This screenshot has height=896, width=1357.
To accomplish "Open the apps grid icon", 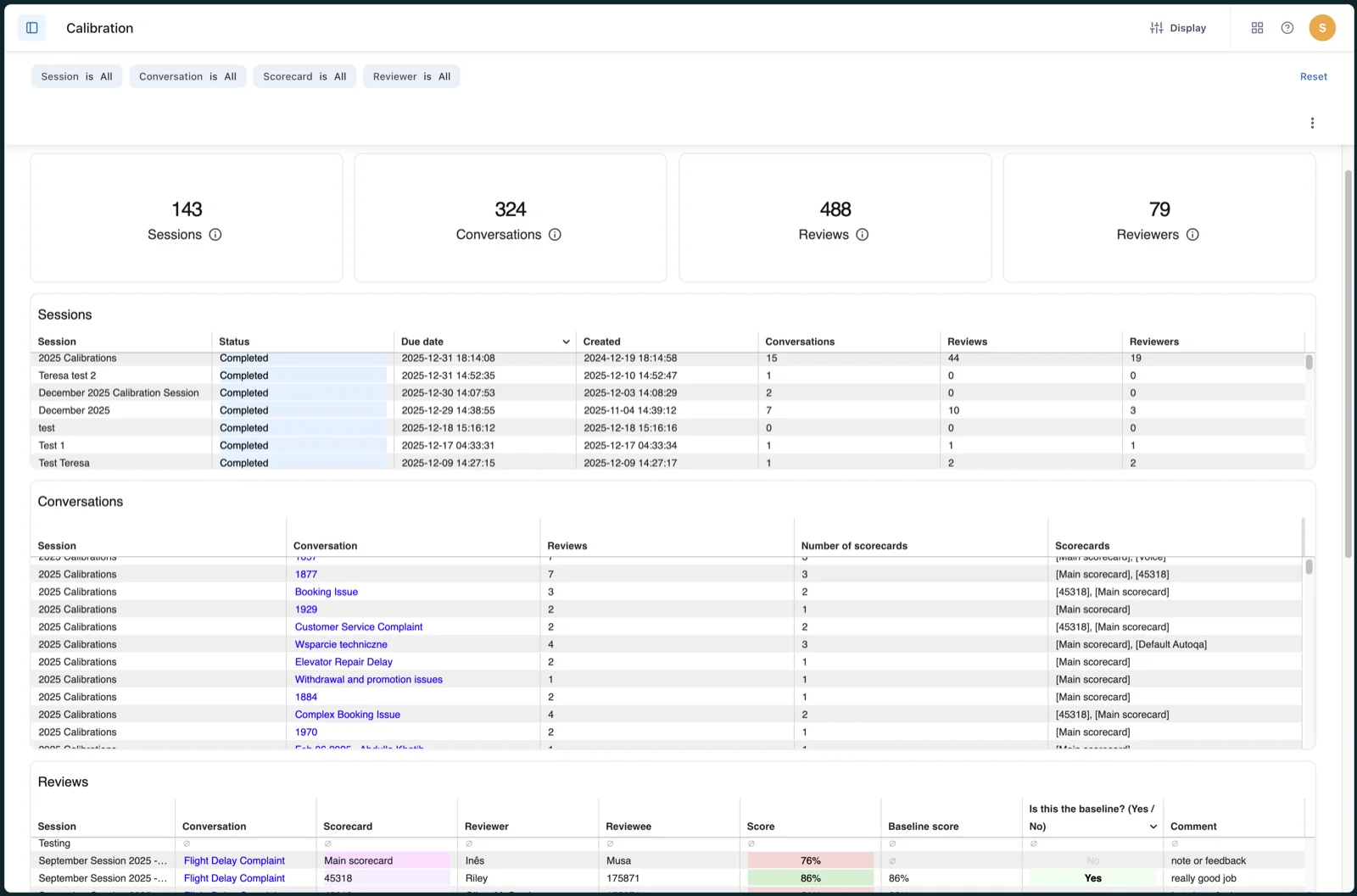I will [x=1257, y=28].
